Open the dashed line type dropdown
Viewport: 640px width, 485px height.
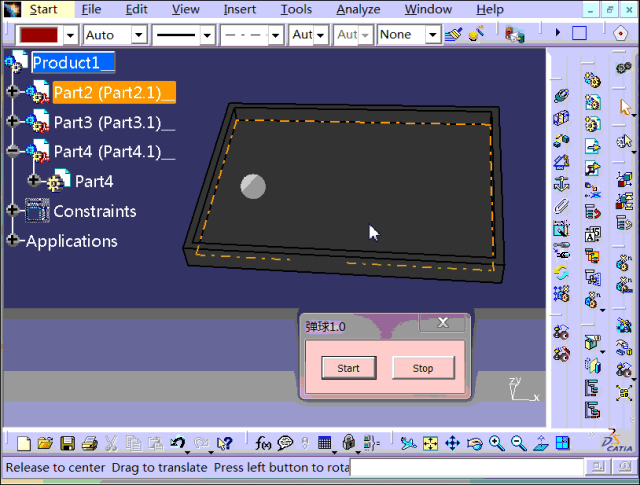276,35
